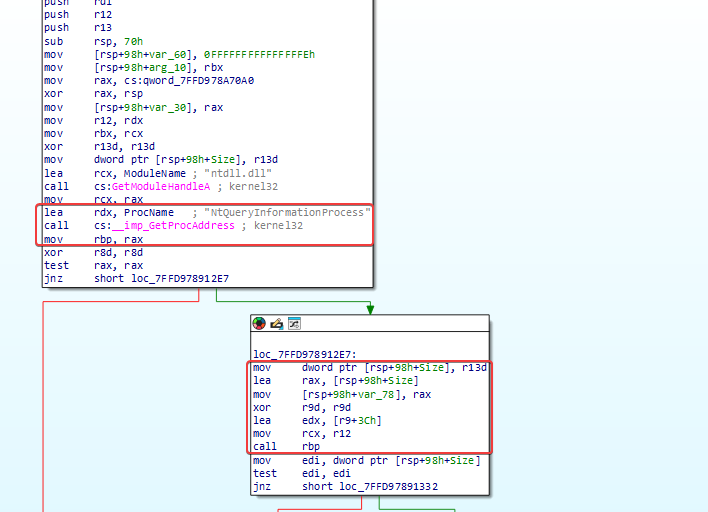Select the call rbp instruction
The image size is (708, 512).
click(286, 447)
